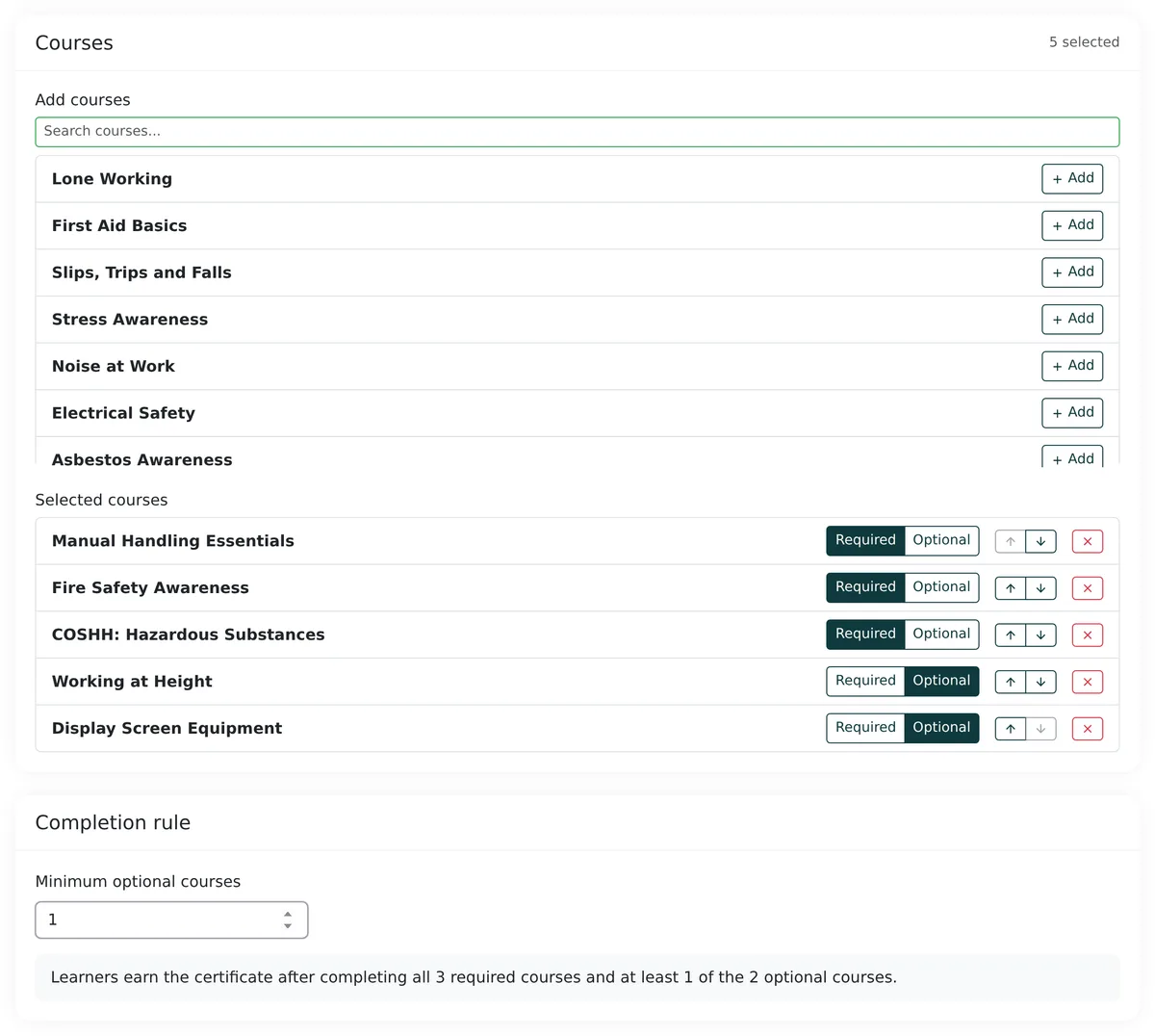Click the Fire Safety Awareness title
The width and height of the screenshot is (1155, 1036).
(x=150, y=588)
